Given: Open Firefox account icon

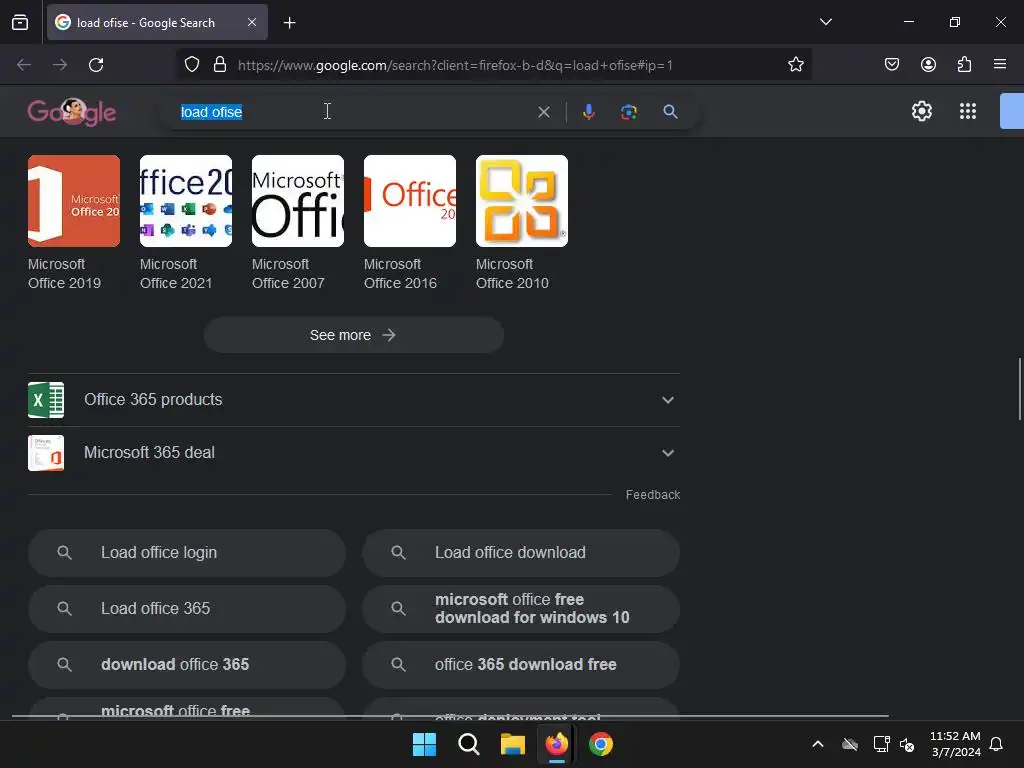Looking at the screenshot, I should [x=928, y=64].
